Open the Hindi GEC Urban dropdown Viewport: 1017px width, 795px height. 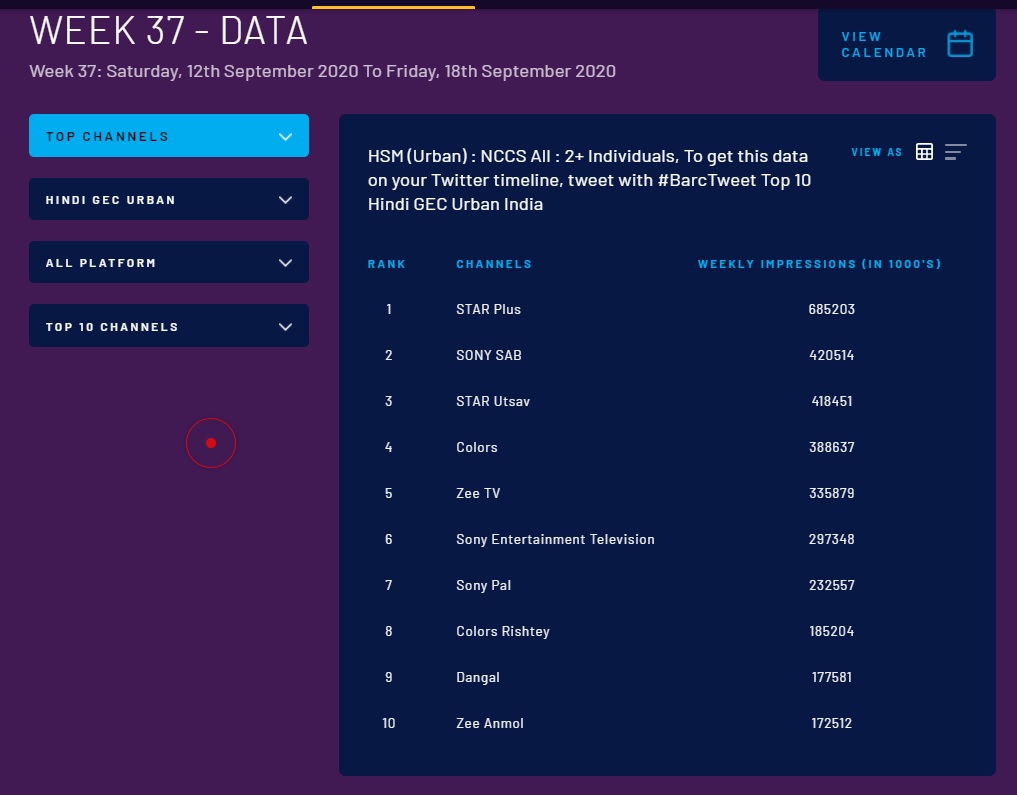click(x=169, y=200)
